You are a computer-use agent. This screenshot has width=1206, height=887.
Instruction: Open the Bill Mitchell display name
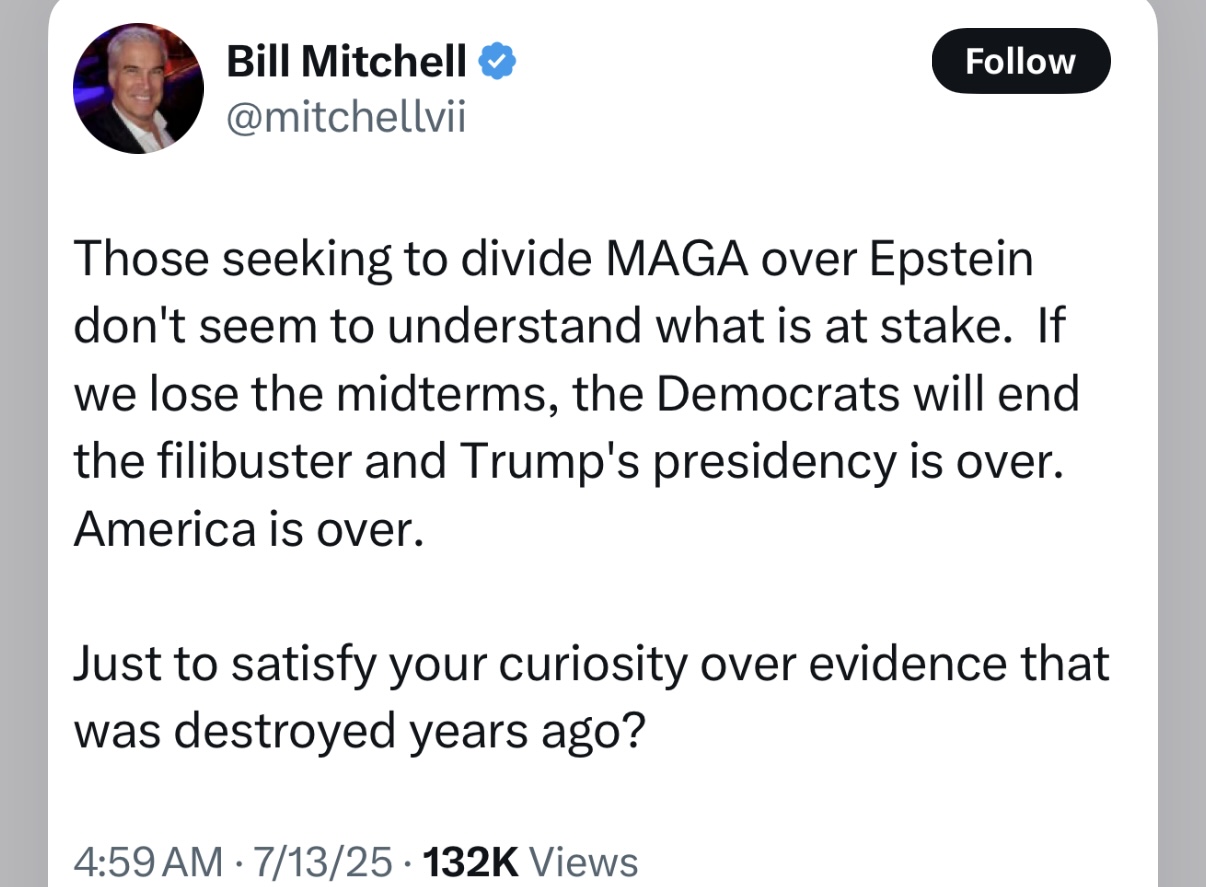coord(347,63)
